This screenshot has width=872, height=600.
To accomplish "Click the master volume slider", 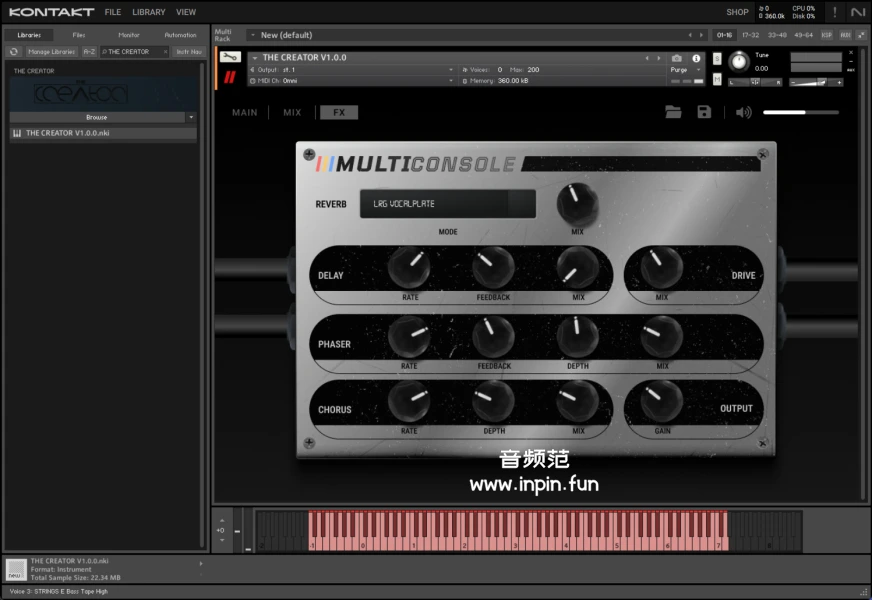I will click(x=800, y=113).
